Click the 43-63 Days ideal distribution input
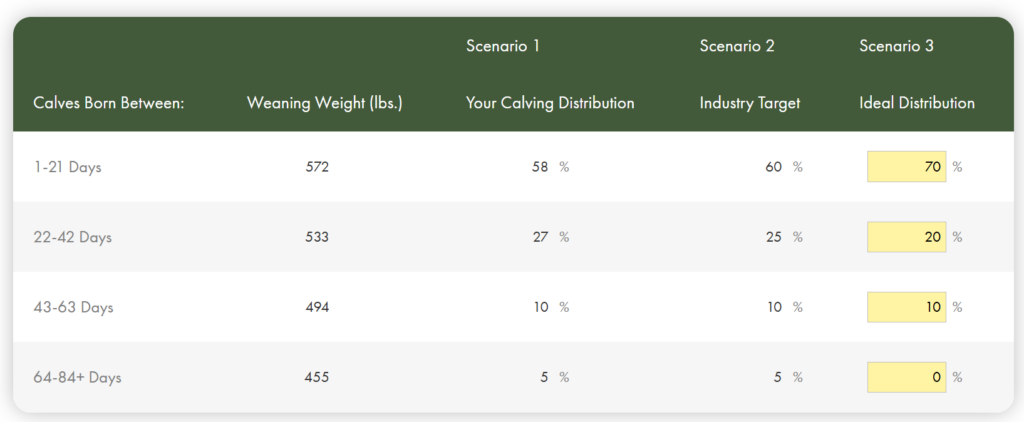The width and height of the screenshot is (1024, 422). [906, 307]
